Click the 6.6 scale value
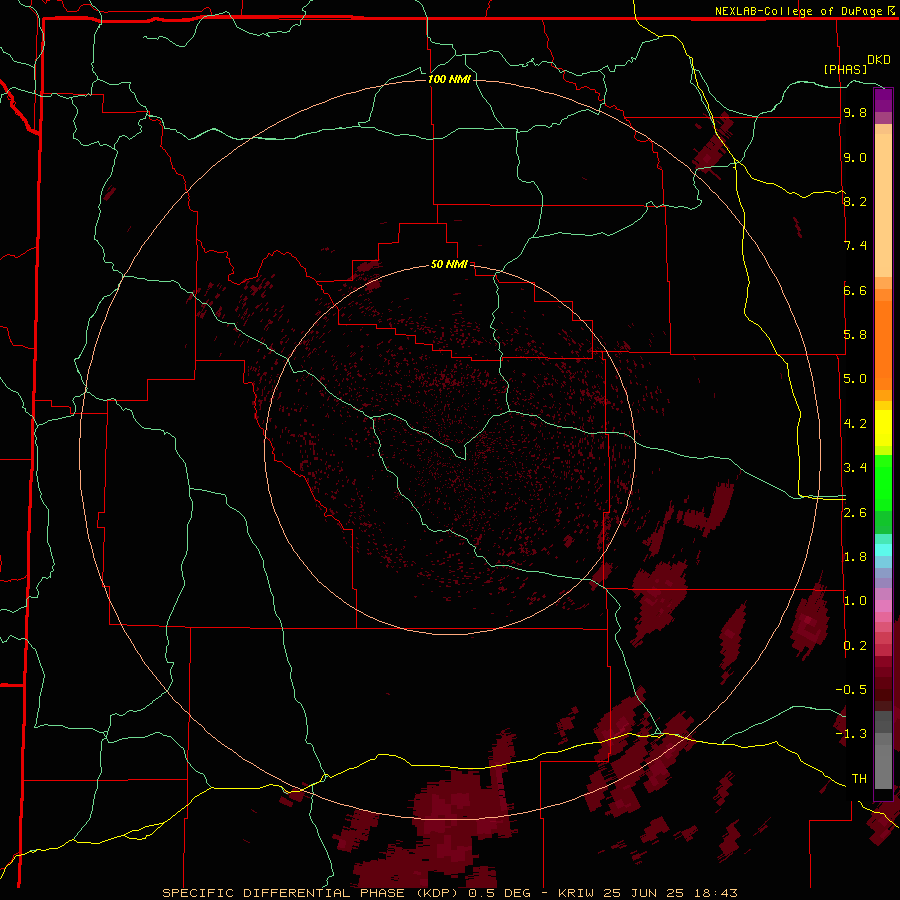This screenshot has width=900, height=900. (x=855, y=290)
